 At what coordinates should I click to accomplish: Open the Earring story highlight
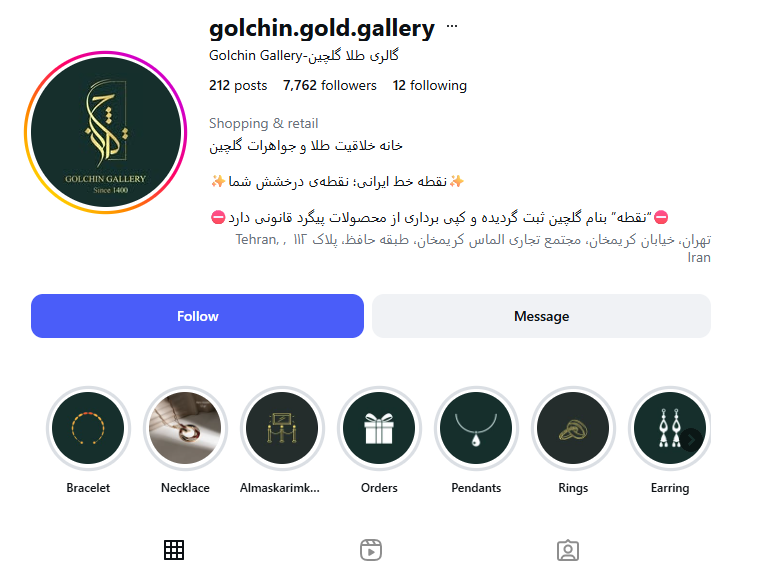(665, 428)
